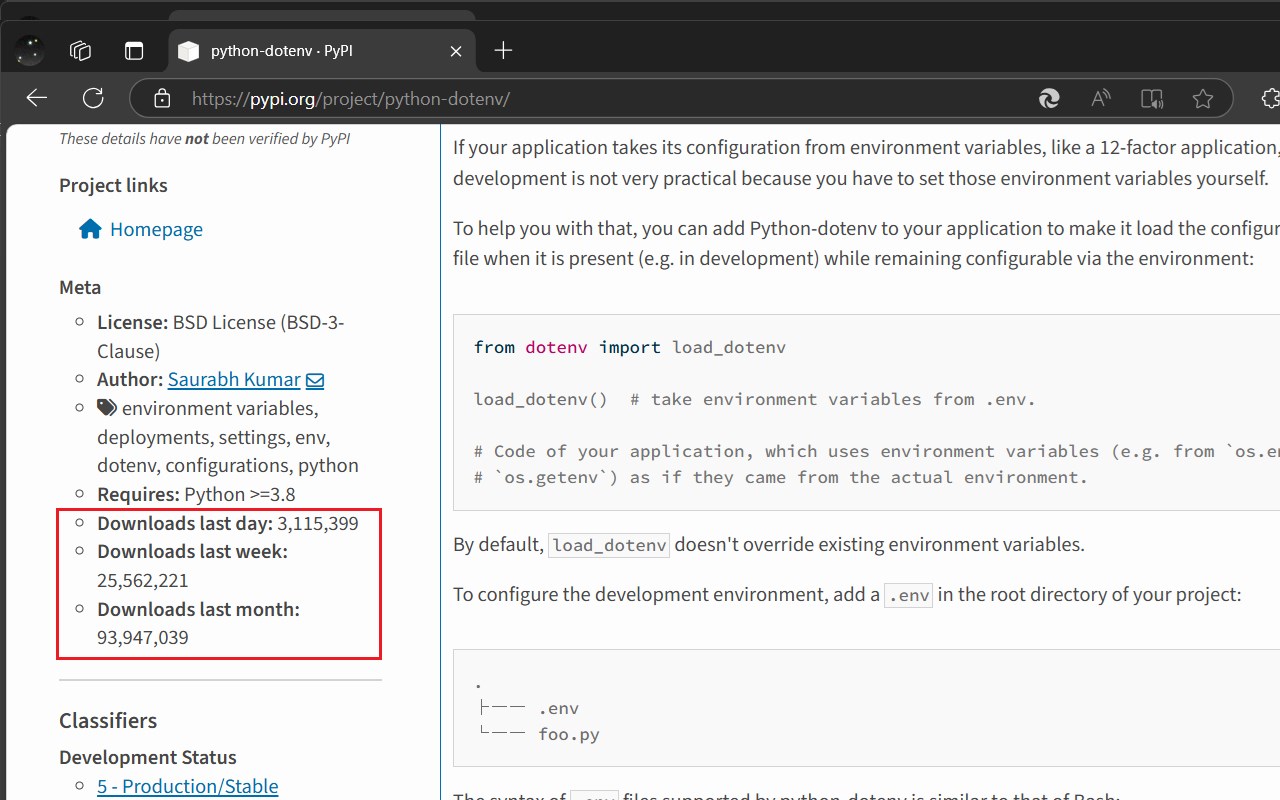This screenshot has width=1280, height=800.
Task: Click the paragraph starting 'To help you with that'
Action: coord(866,243)
